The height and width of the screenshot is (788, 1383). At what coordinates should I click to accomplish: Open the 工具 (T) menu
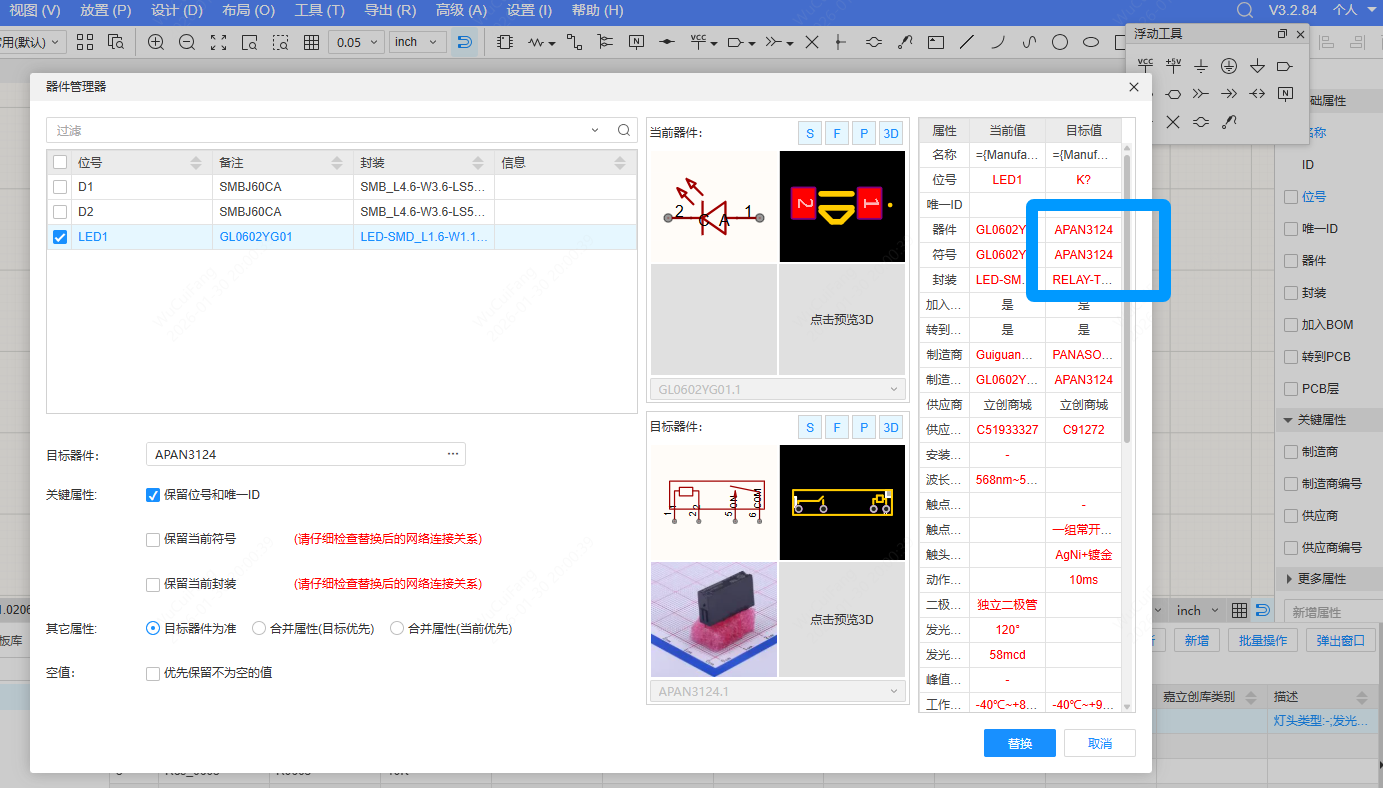[319, 10]
